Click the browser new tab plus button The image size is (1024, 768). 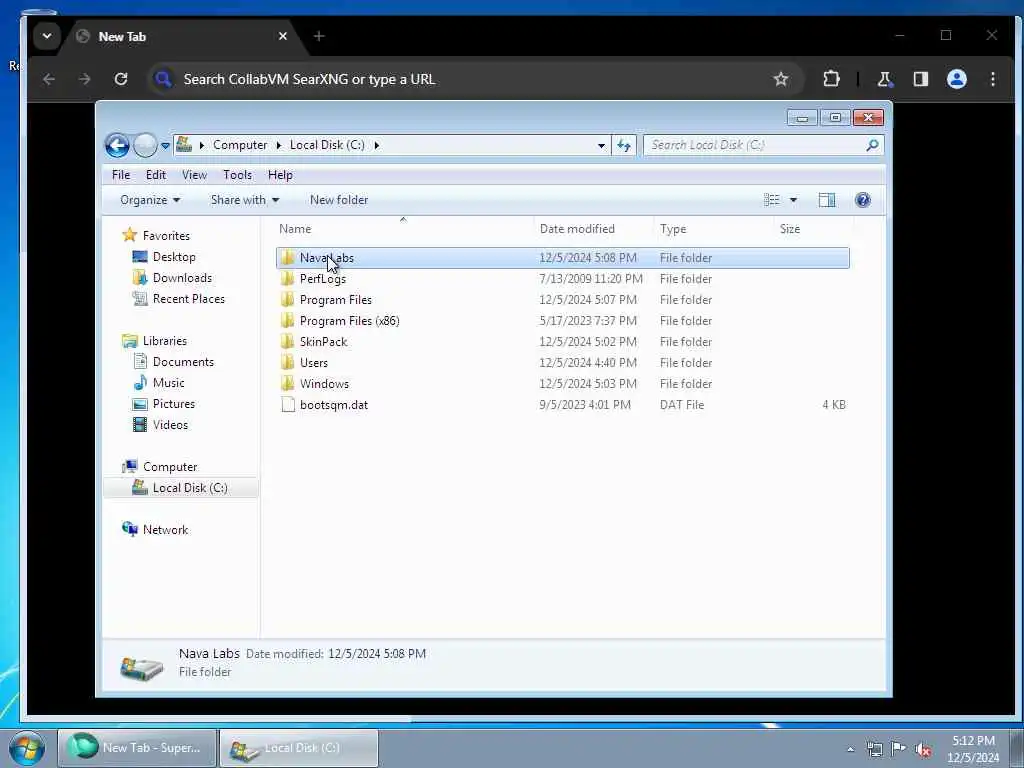tap(319, 36)
